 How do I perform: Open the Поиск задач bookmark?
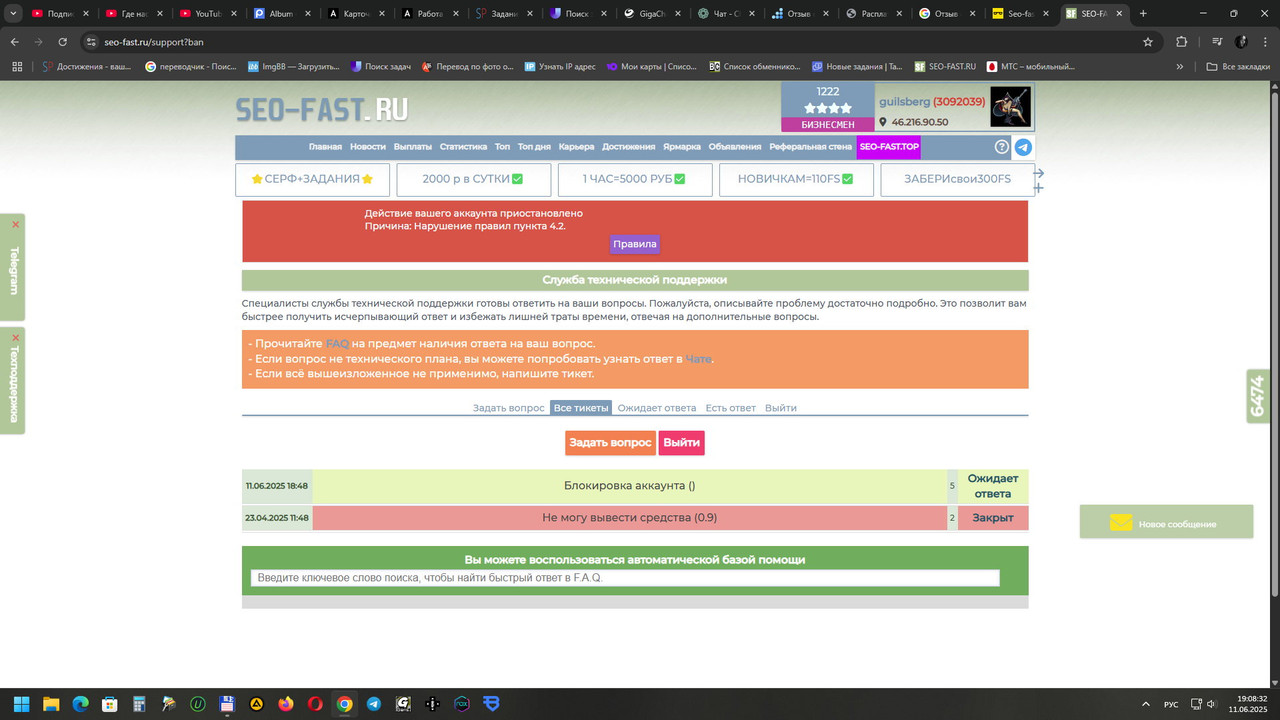pyautogui.click(x=380, y=67)
